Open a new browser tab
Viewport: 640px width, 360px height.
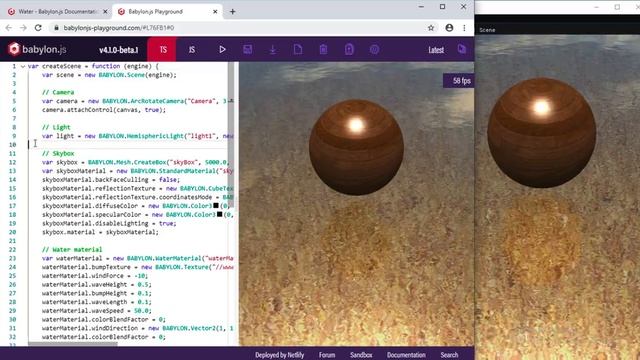tap(233, 12)
